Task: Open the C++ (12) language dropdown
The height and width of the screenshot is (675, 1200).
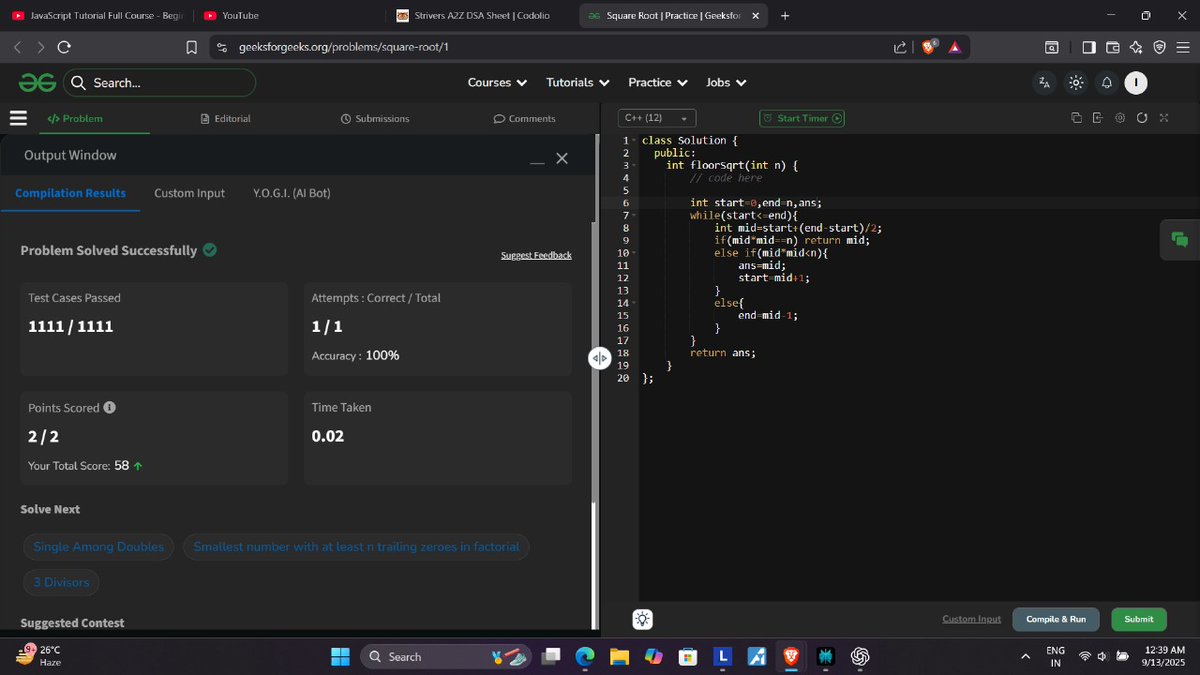Action: [656, 117]
